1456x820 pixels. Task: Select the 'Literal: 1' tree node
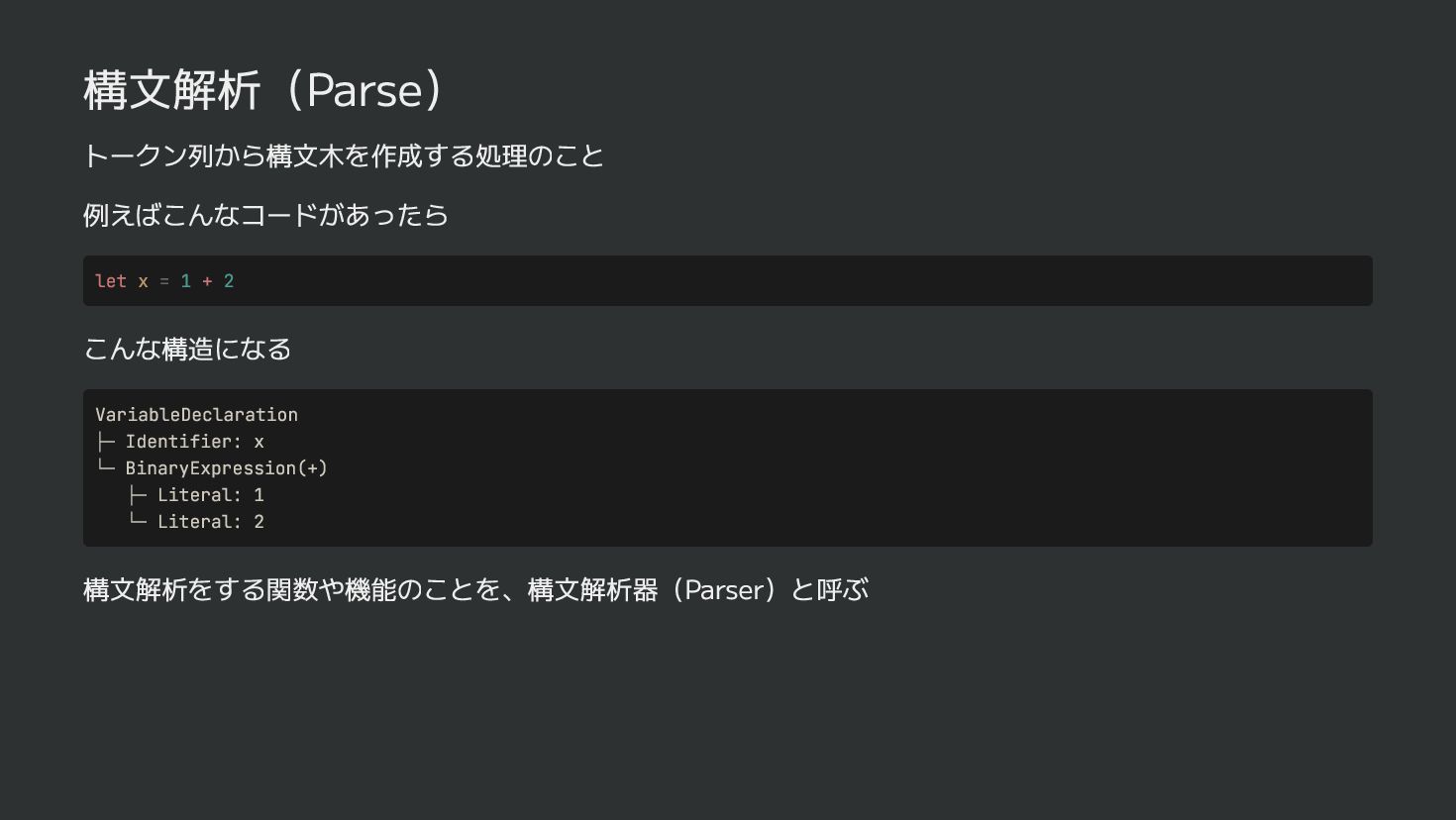coord(210,495)
